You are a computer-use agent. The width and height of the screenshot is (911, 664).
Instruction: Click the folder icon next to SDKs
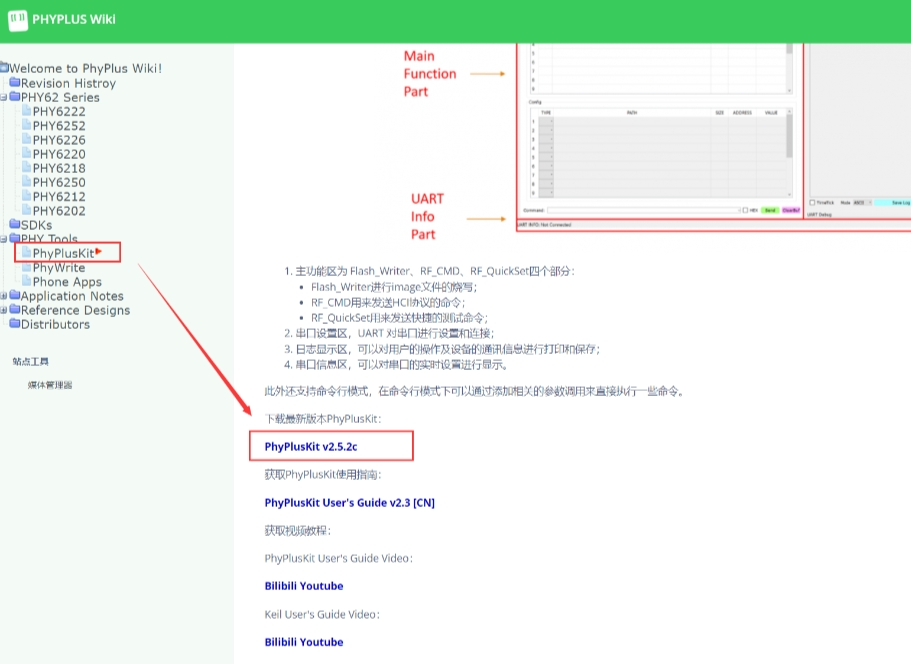pos(15,224)
